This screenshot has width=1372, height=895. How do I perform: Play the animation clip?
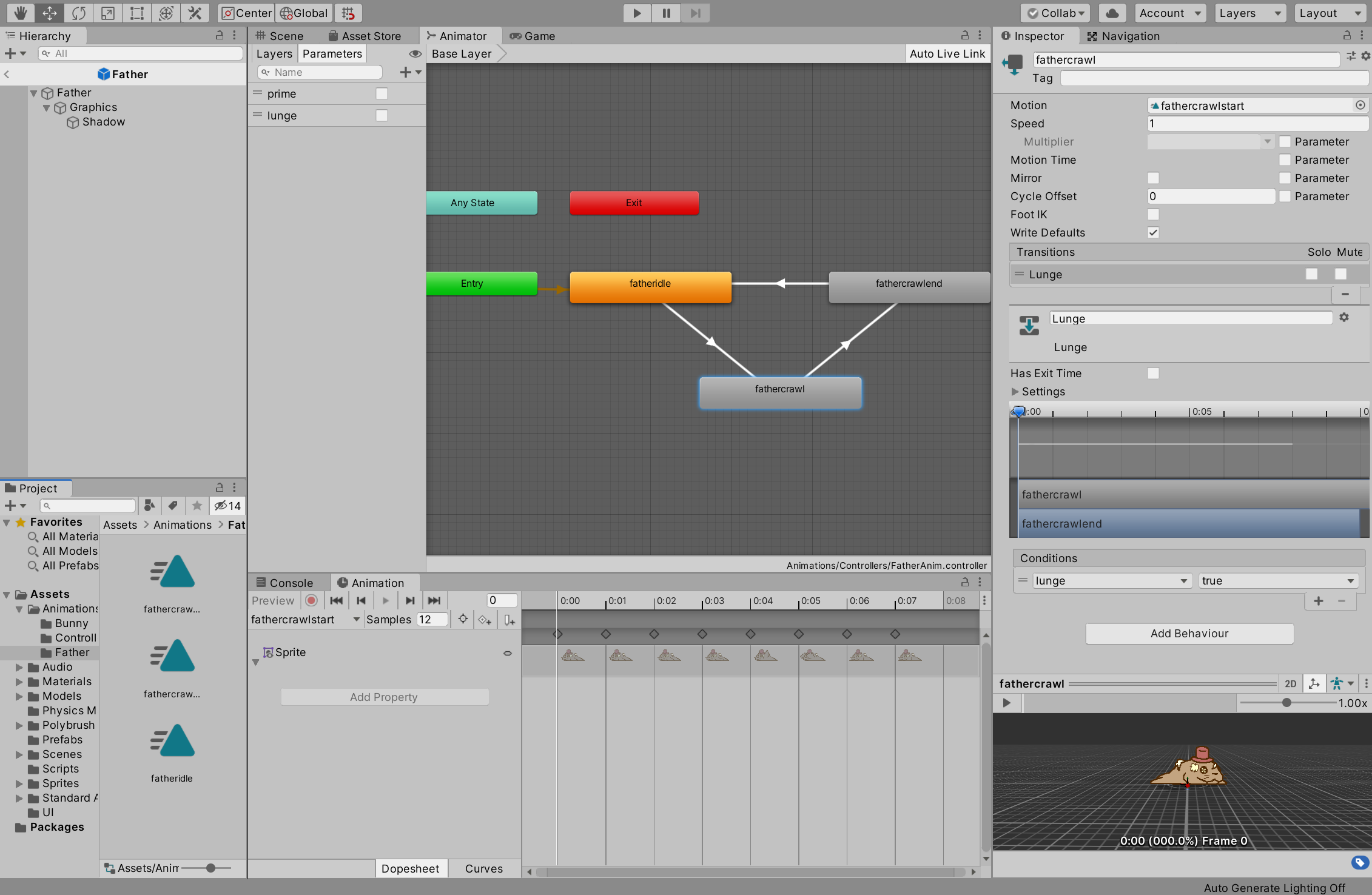point(386,600)
